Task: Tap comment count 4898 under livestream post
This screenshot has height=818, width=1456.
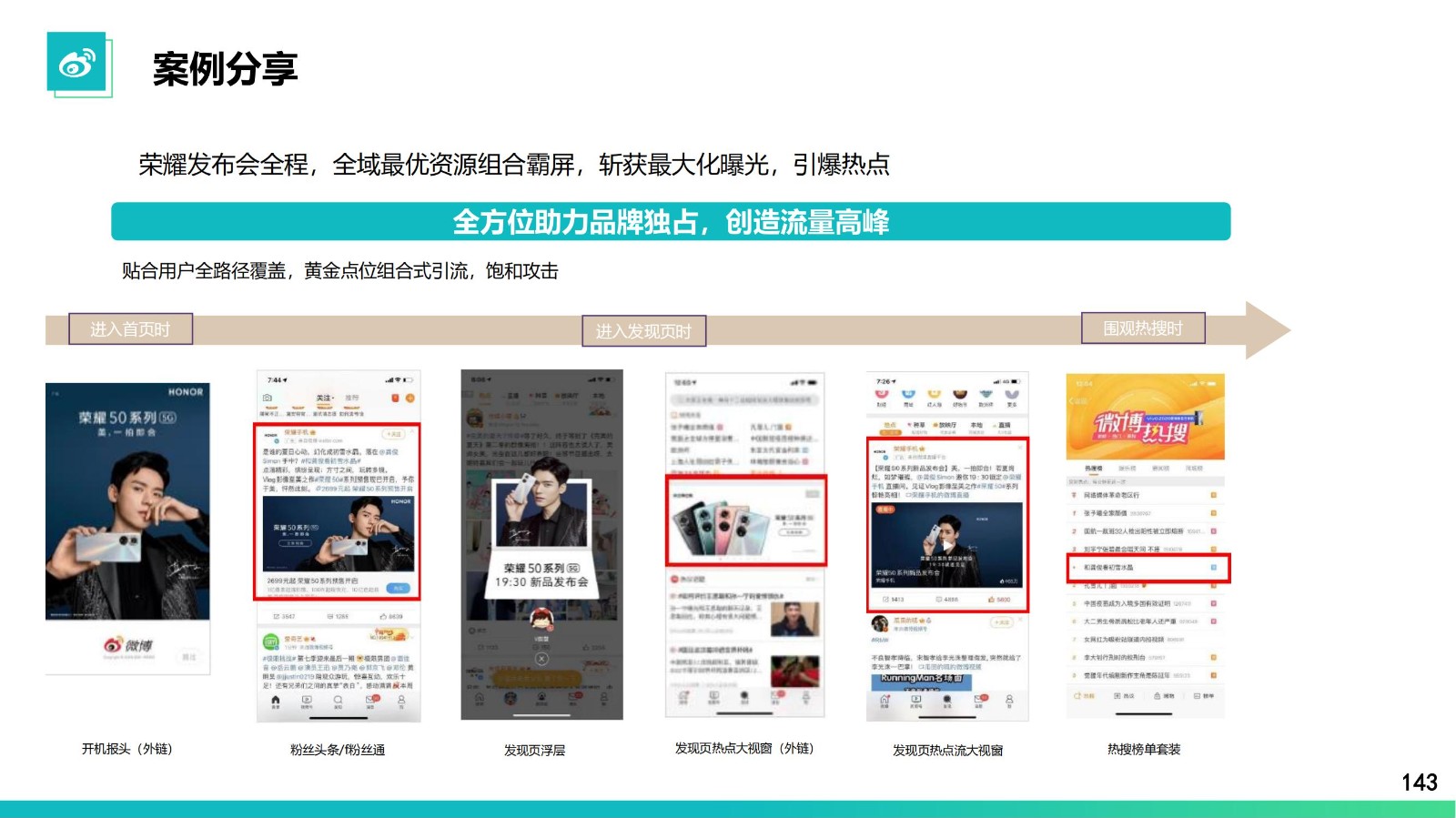Action: point(947,600)
